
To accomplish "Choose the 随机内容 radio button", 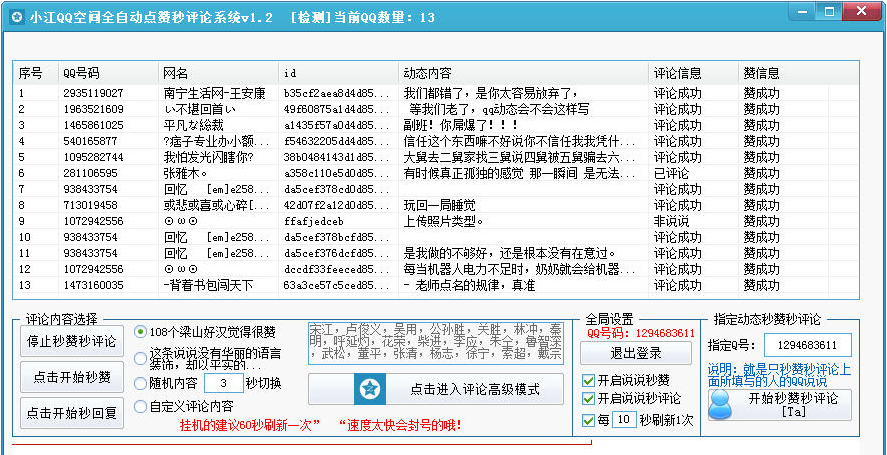I will pyautogui.click(x=140, y=384).
